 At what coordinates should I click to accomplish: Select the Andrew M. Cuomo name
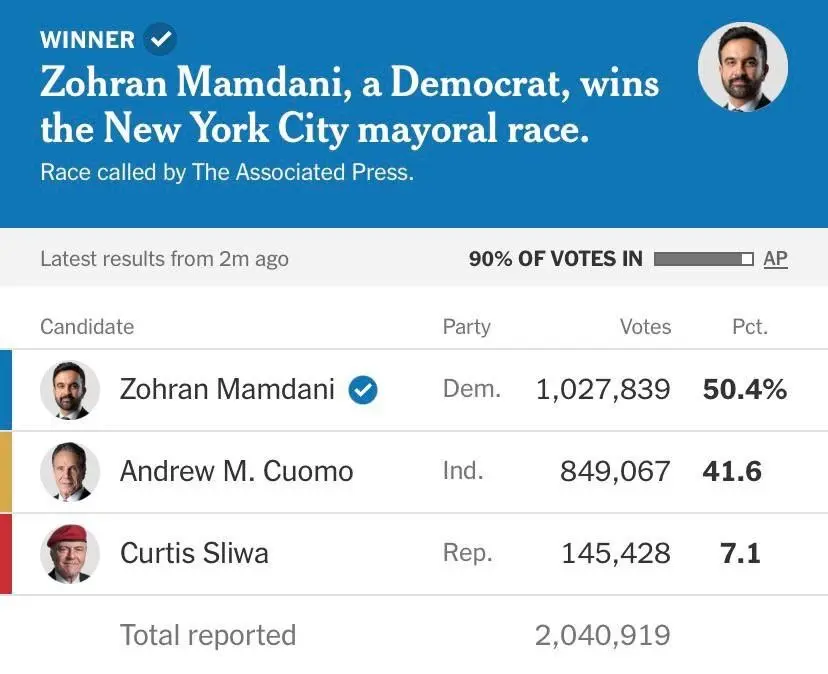(236, 472)
